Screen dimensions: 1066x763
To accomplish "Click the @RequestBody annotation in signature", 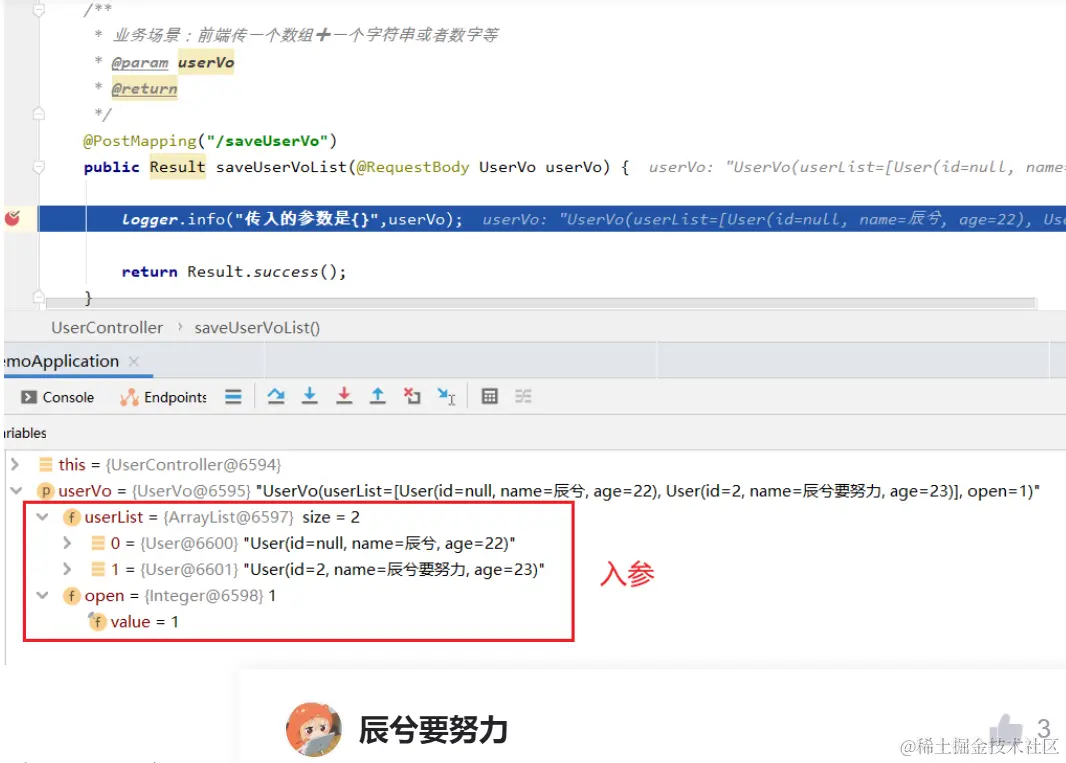I will pos(413,167).
